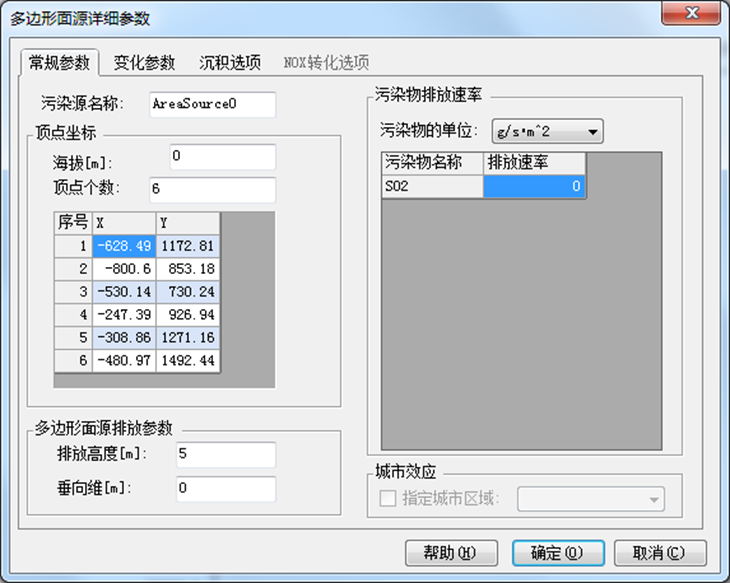Click X cell with value -628.49
Image resolution: width=730 pixels, height=583 pixels.
124,245
